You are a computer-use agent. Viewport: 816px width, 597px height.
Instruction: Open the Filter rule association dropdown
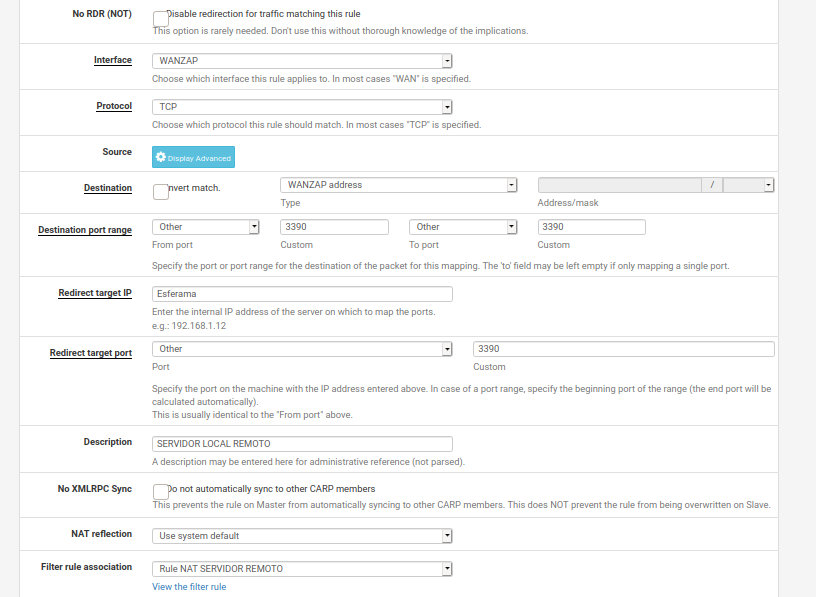click(x=302, y=569)
